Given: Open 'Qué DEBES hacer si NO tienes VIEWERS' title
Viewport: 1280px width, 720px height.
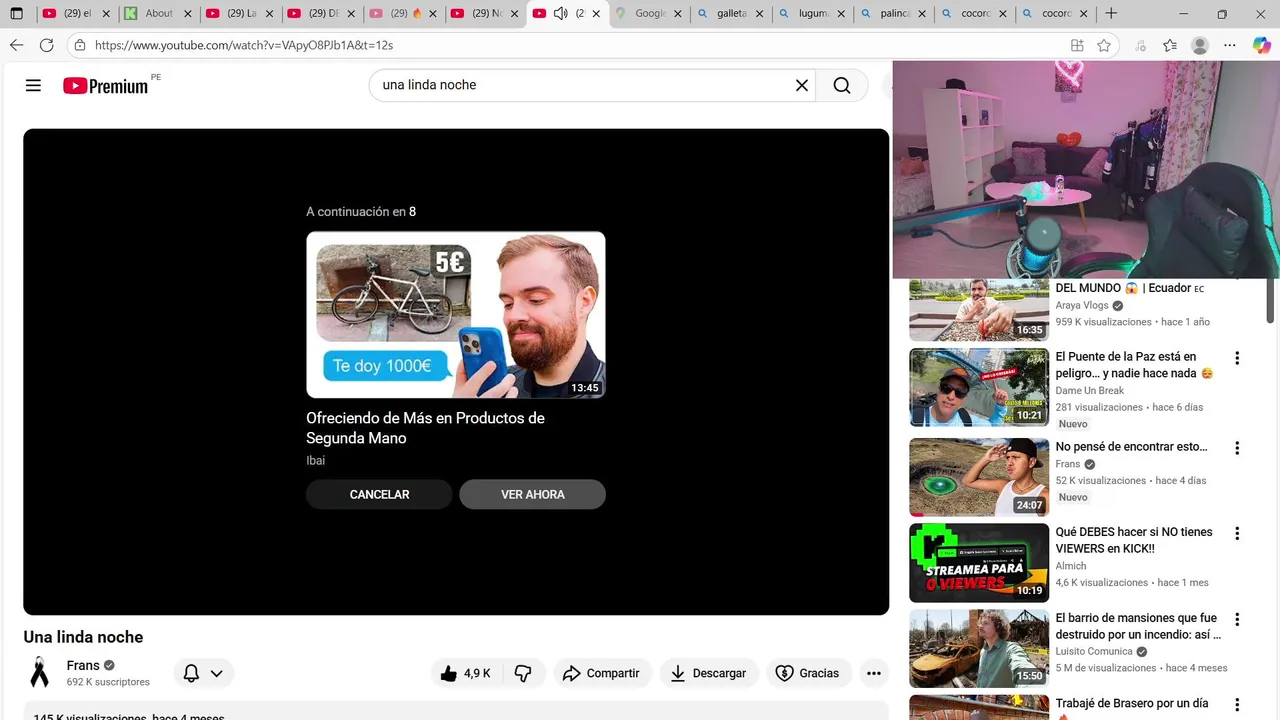Looking at the screenshot, I should point(1133,540).
